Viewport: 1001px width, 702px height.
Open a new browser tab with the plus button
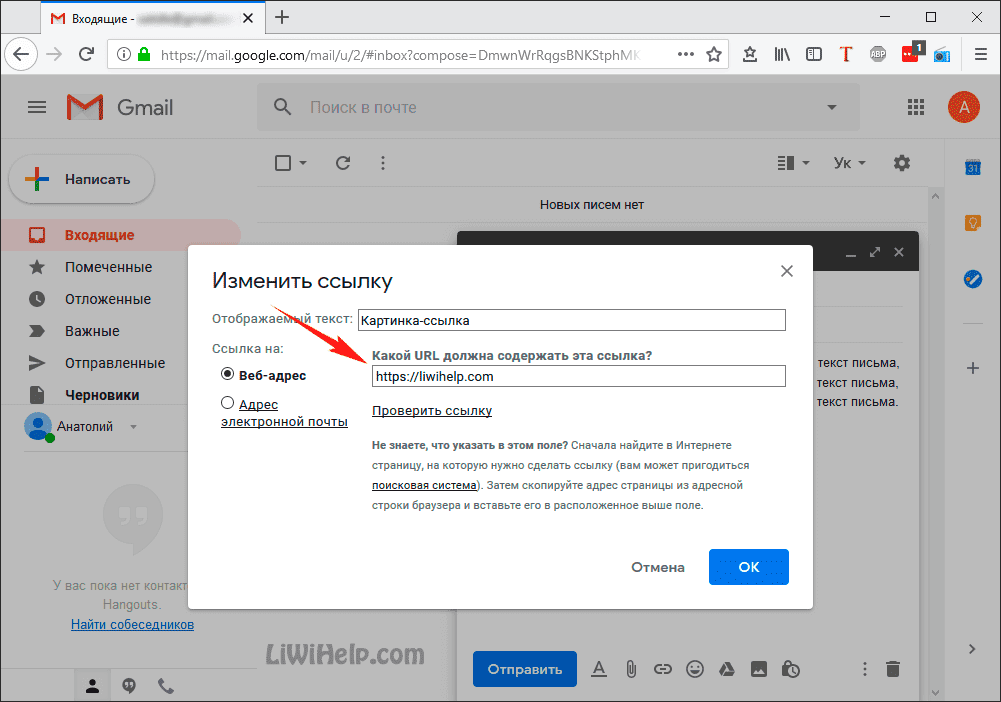(x=282, y=17)
